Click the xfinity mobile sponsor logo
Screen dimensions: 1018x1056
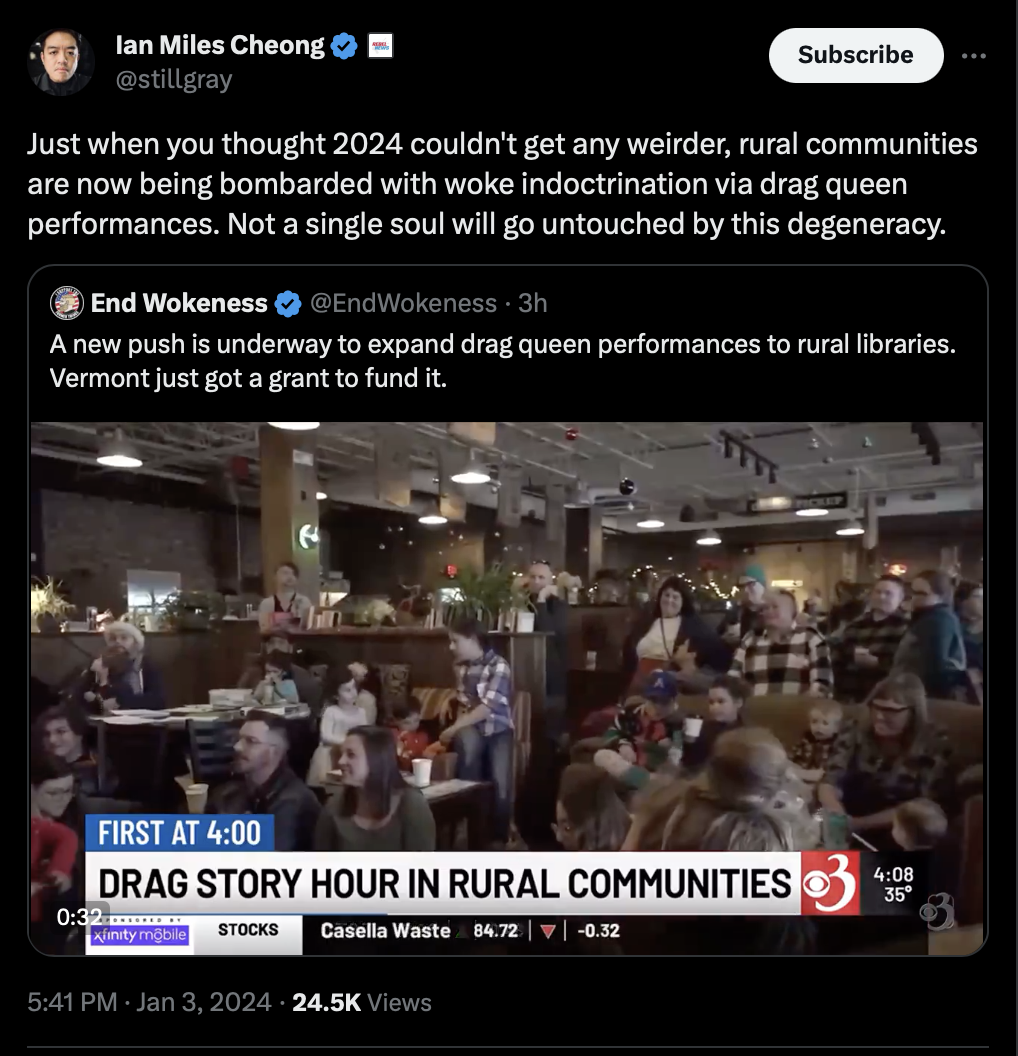[140, 935]
